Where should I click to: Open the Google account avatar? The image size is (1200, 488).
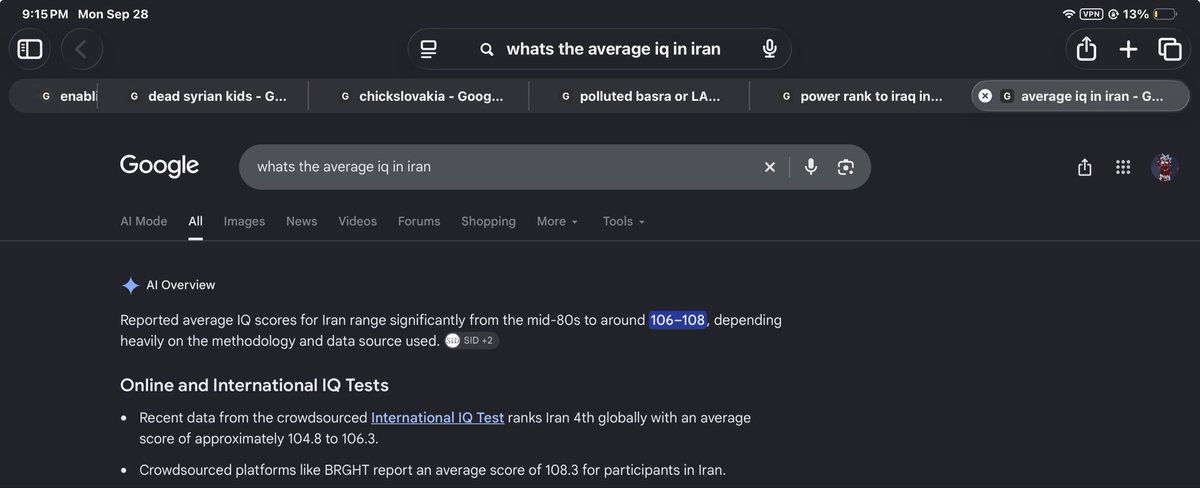pos(1165,167)
